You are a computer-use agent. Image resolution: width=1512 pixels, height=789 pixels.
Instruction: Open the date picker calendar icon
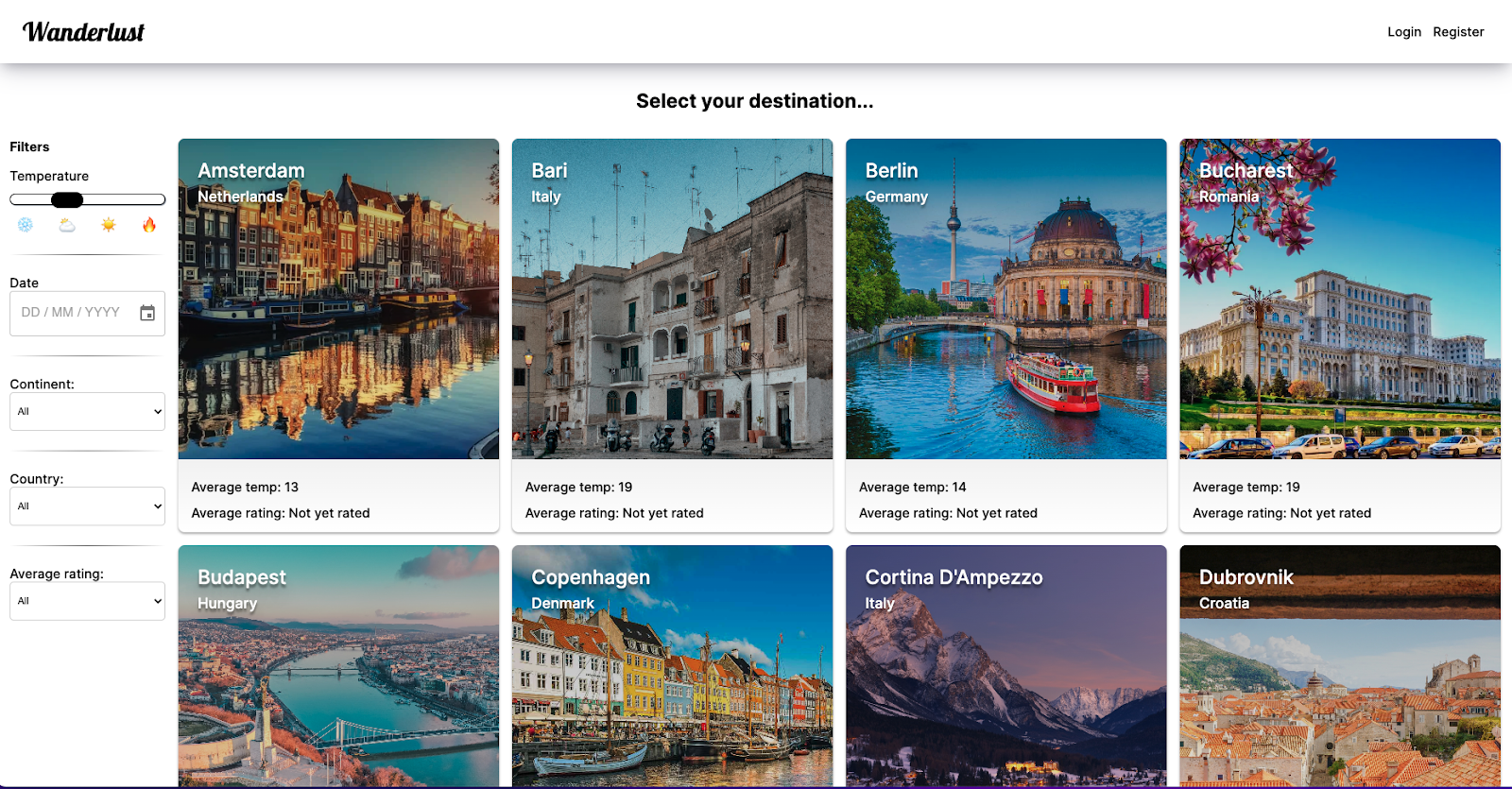tap(147, 313)
